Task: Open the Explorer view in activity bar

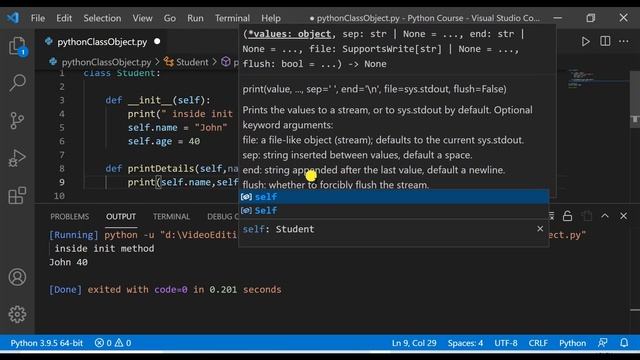Action: coord(17,46)
